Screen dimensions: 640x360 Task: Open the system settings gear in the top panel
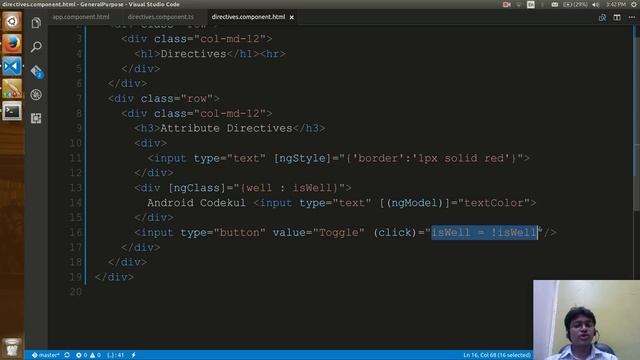(634, 4)
